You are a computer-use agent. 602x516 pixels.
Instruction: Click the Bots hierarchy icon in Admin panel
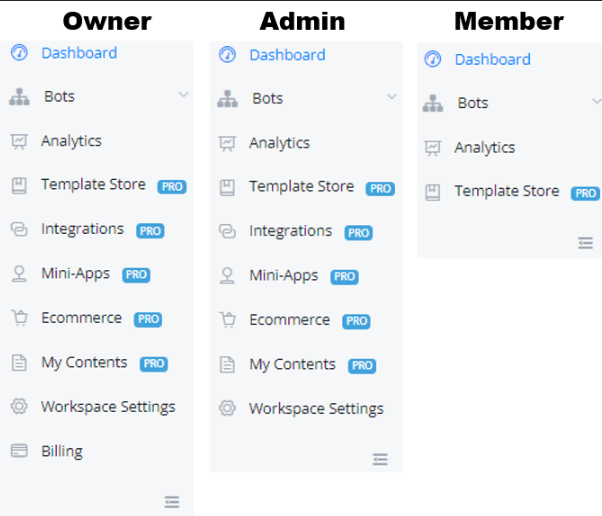(x=227, y=99)
